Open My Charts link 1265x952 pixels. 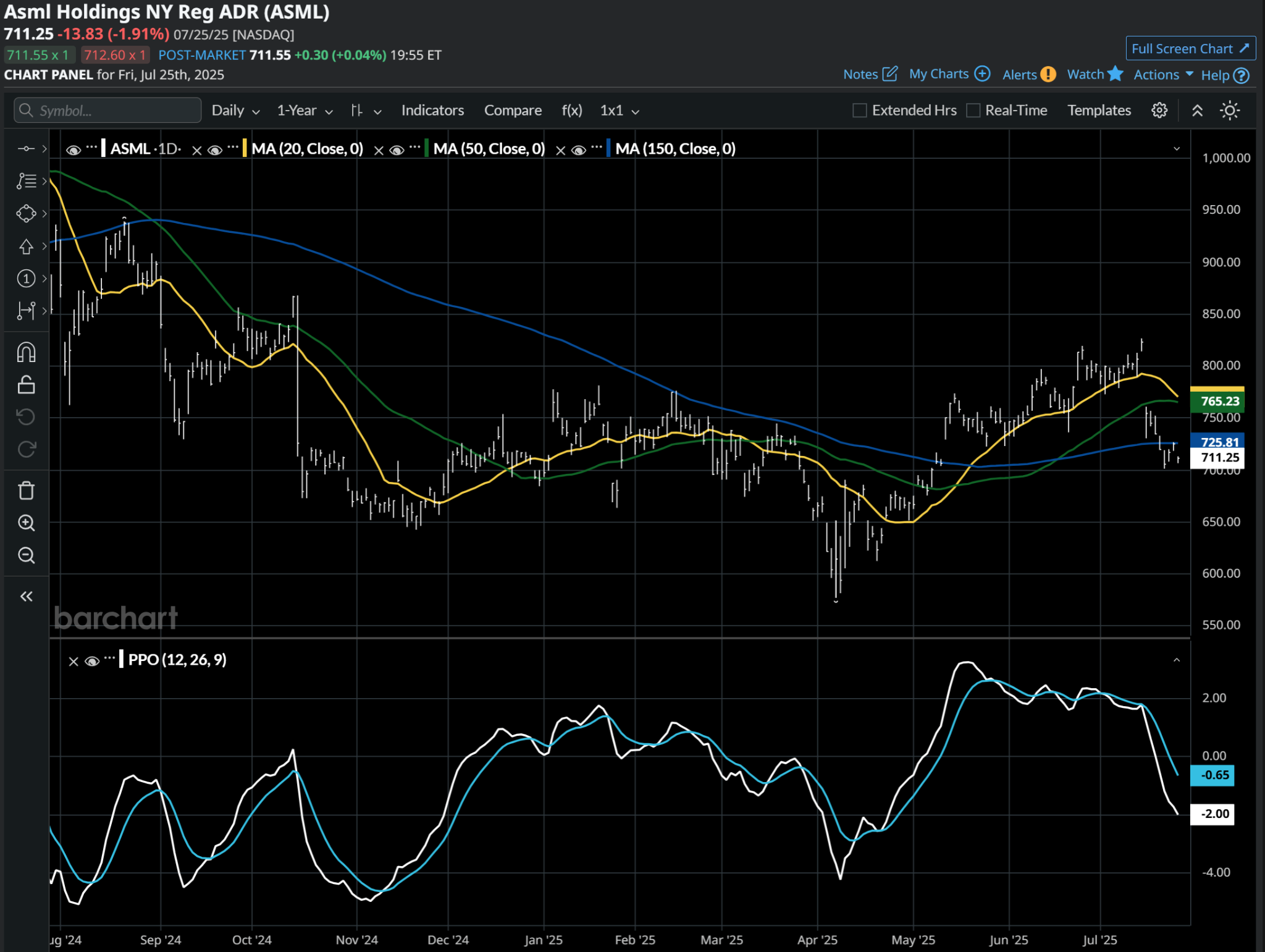point(939,74)
